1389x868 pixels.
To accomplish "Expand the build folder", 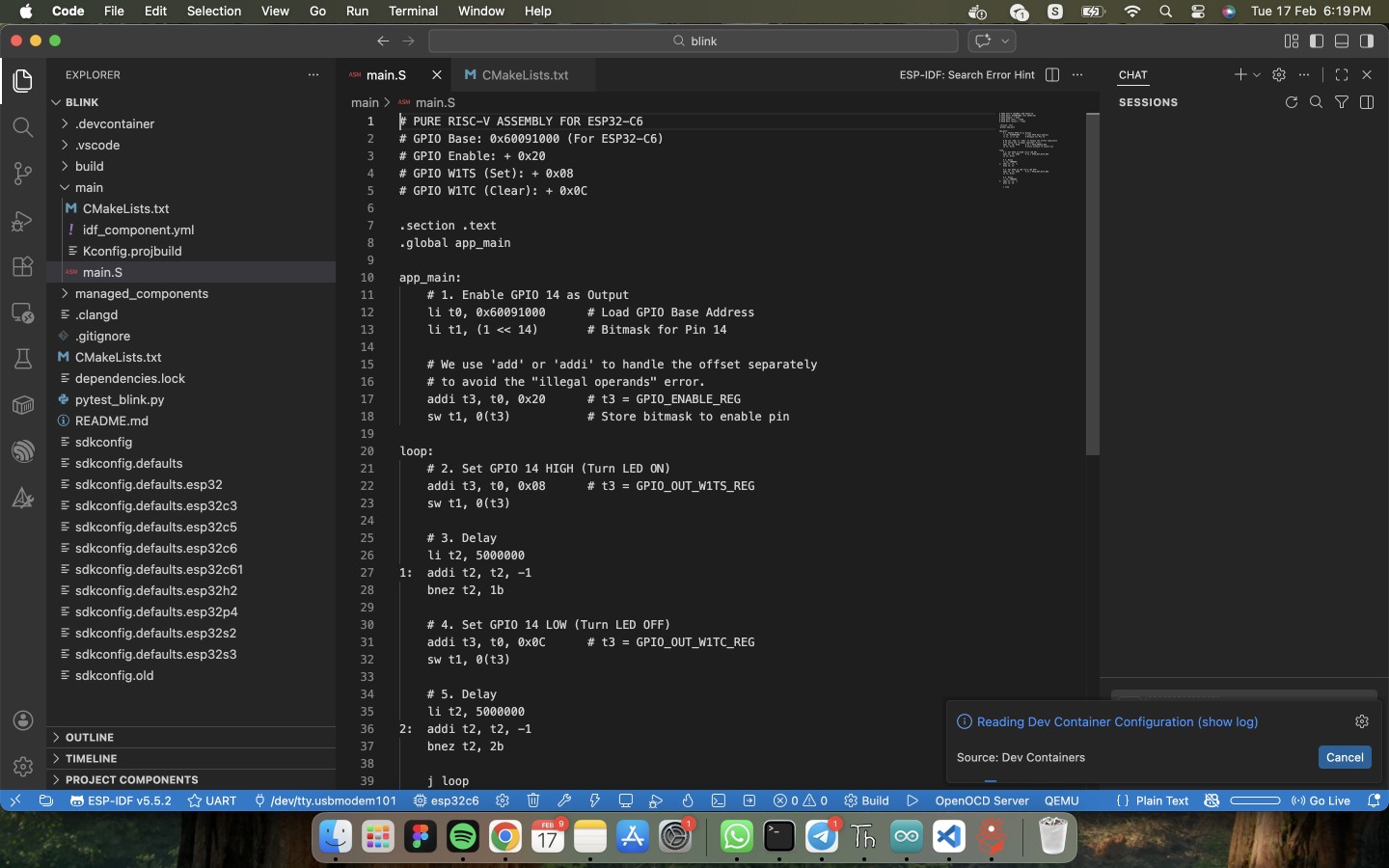I will [x=191, y=166].
